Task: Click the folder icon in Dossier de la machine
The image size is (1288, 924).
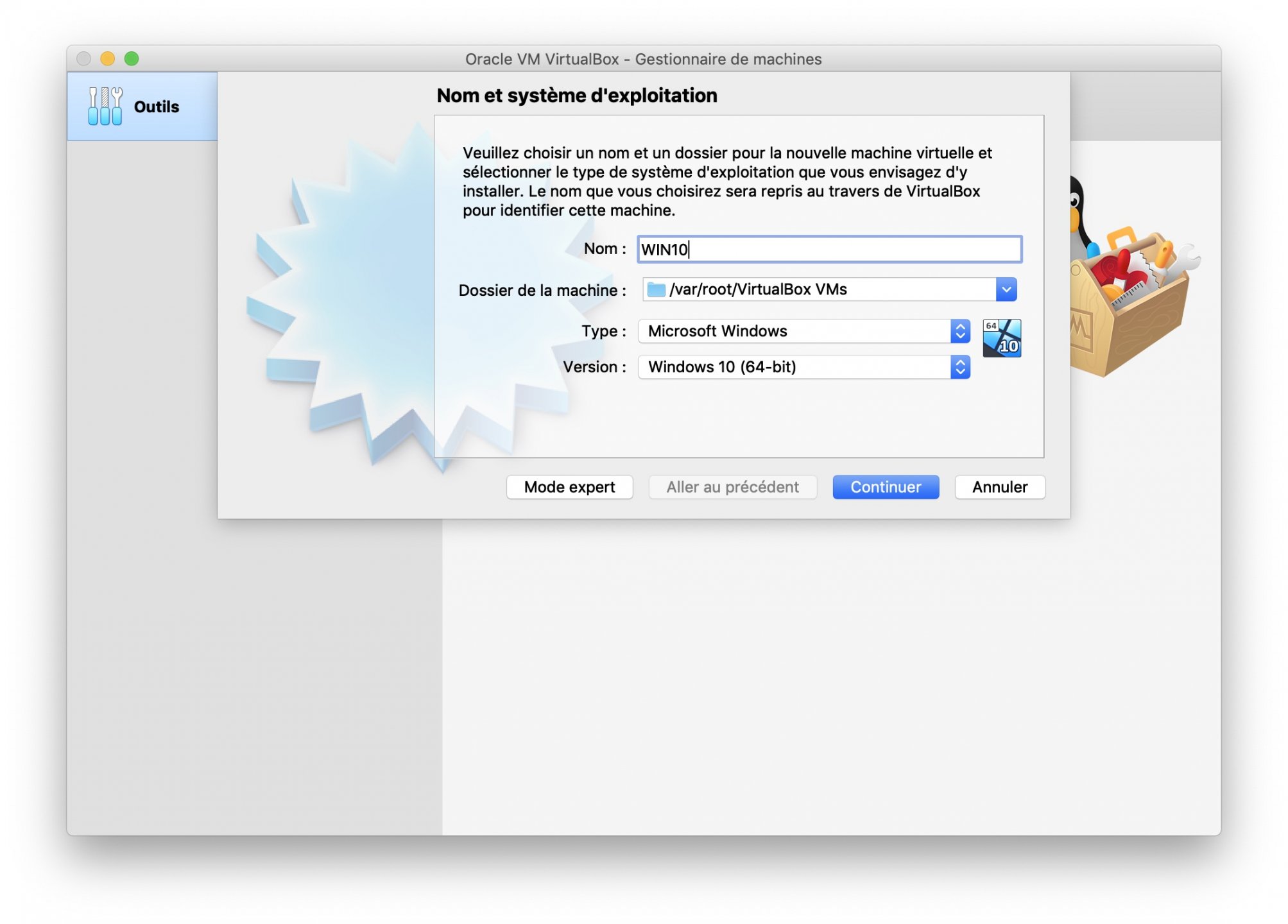Action: (656, 289)
